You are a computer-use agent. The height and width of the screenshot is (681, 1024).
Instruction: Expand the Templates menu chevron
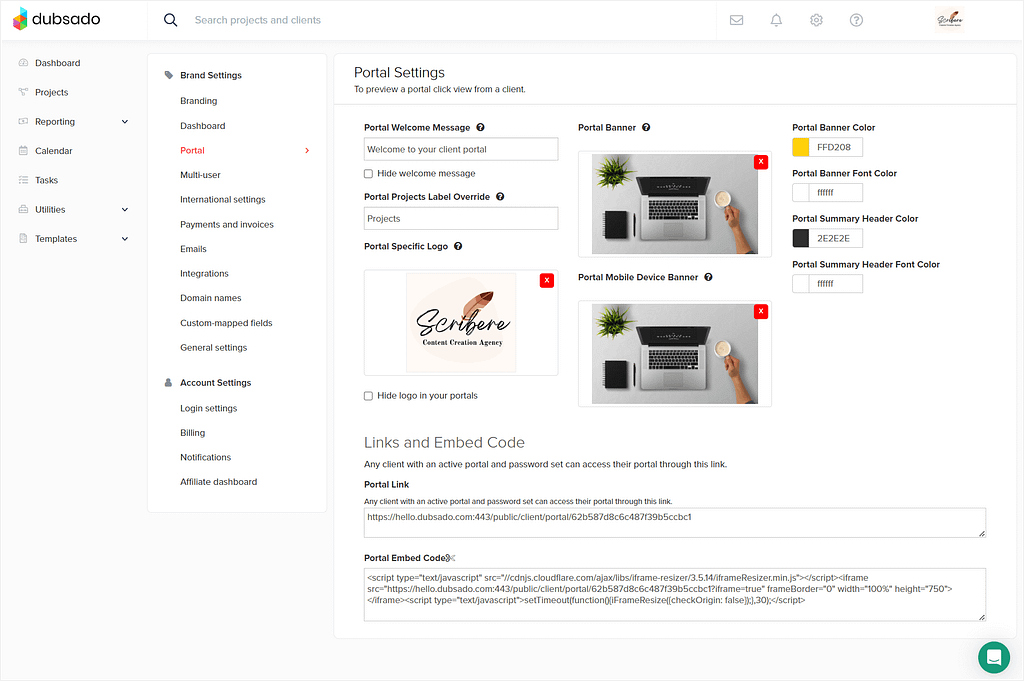tap(125, 239)
